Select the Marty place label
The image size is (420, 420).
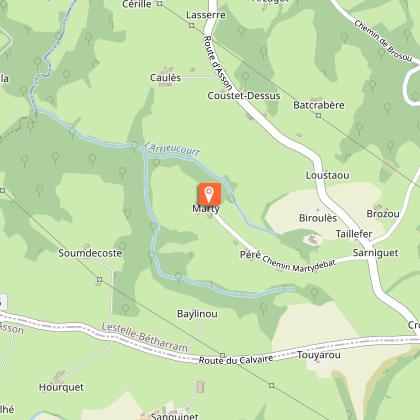pyautogui.click(x=206, y=209)
